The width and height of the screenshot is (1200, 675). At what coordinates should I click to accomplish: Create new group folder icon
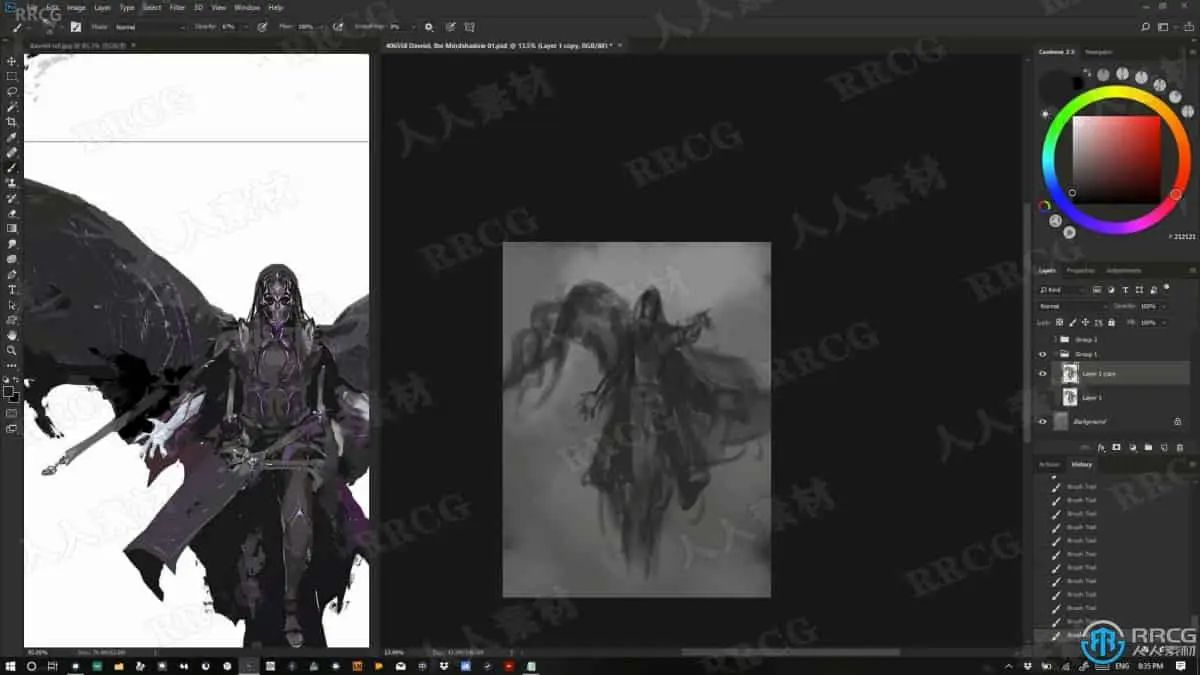coord(1148,447)
